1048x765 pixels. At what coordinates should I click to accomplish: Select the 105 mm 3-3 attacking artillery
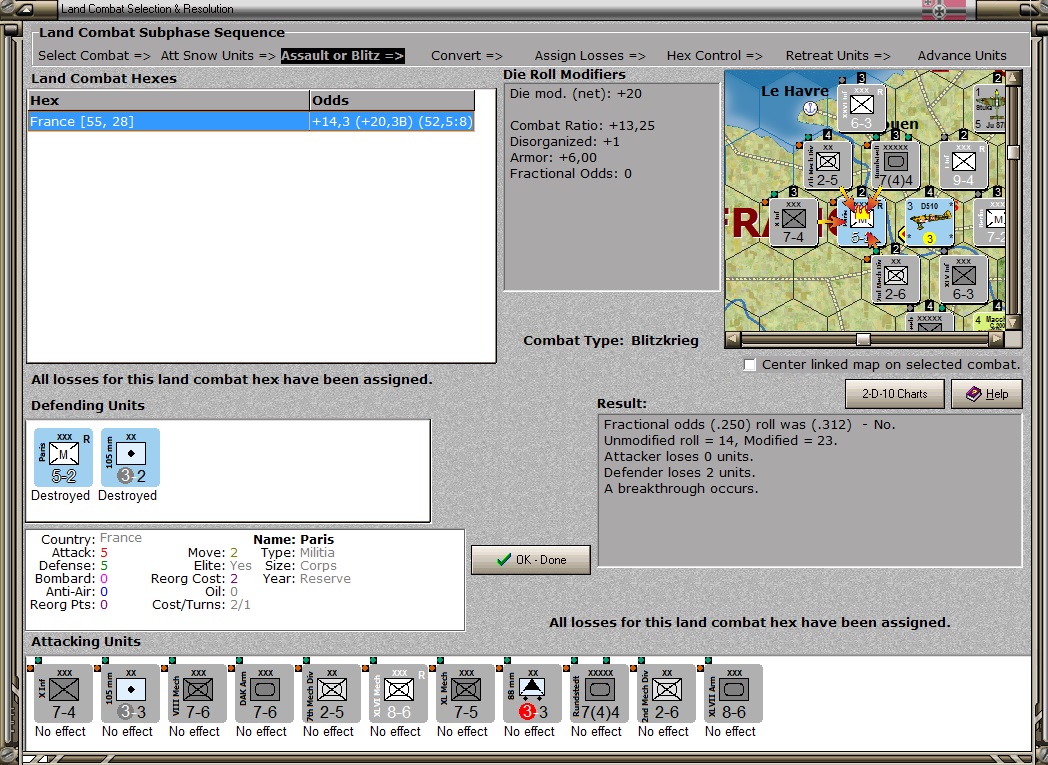point(130,694)
